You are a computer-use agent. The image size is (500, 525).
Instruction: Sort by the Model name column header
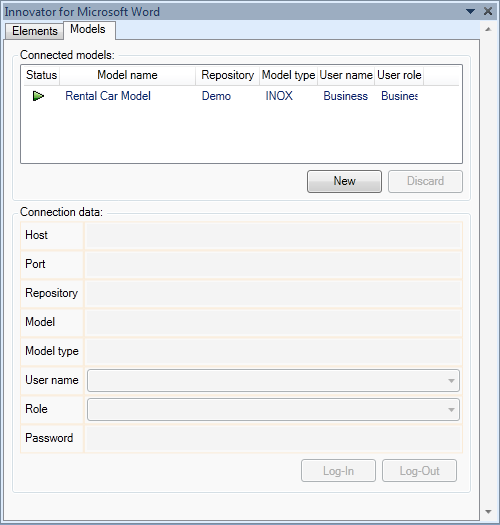tap(127, 75)
